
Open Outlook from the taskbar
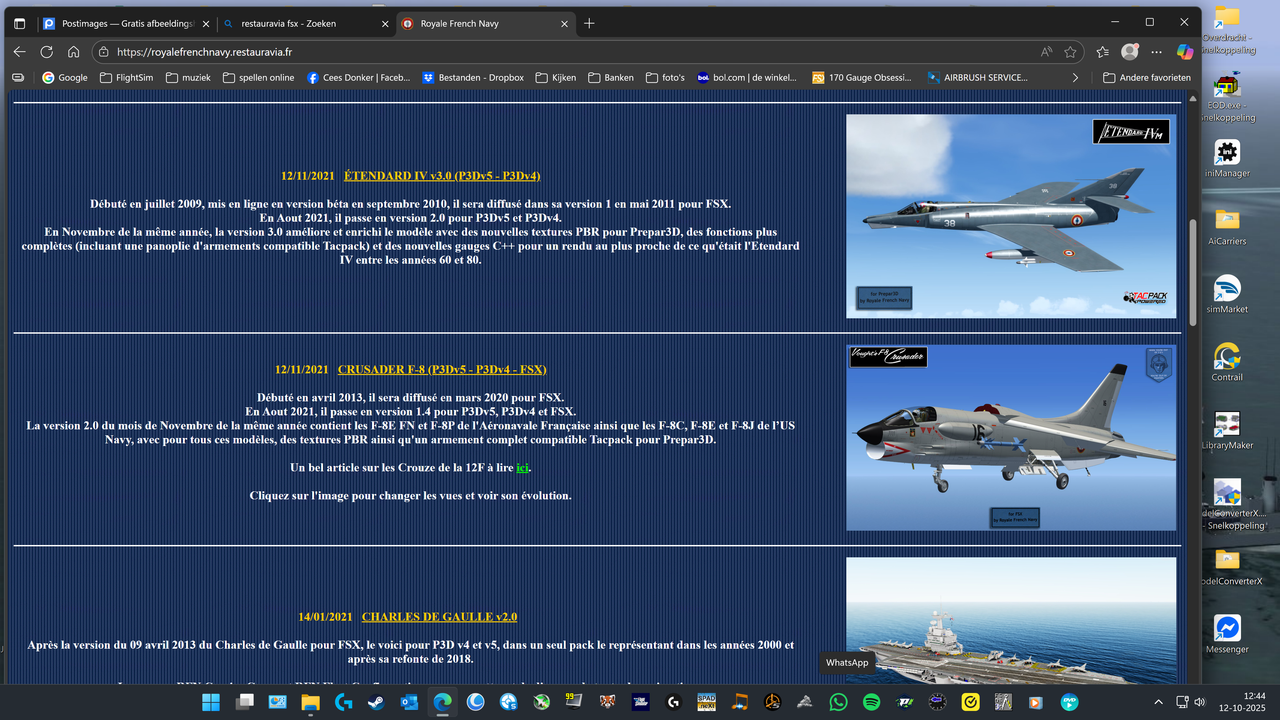point(409,702)
